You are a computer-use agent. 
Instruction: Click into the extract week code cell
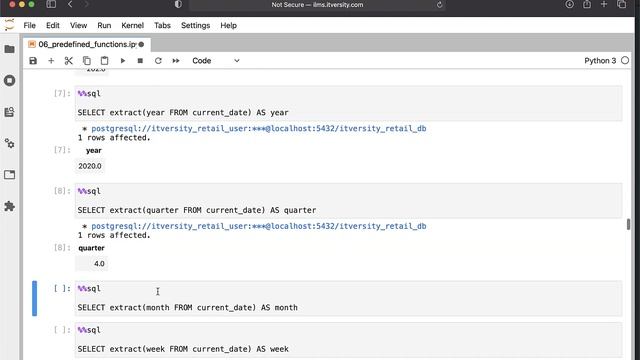click(x=348, y=340)
